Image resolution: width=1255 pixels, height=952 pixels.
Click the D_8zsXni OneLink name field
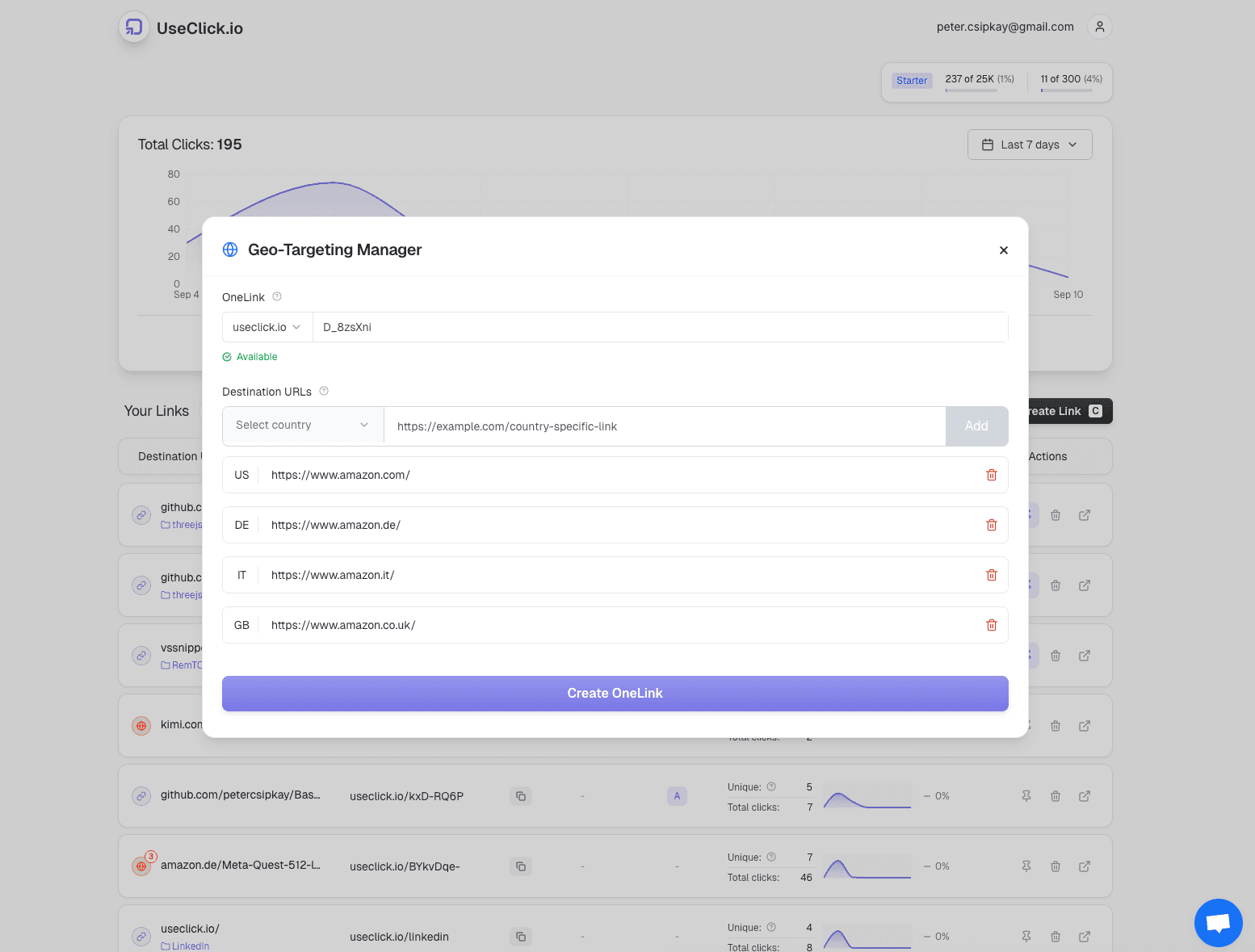click(660, 327)
